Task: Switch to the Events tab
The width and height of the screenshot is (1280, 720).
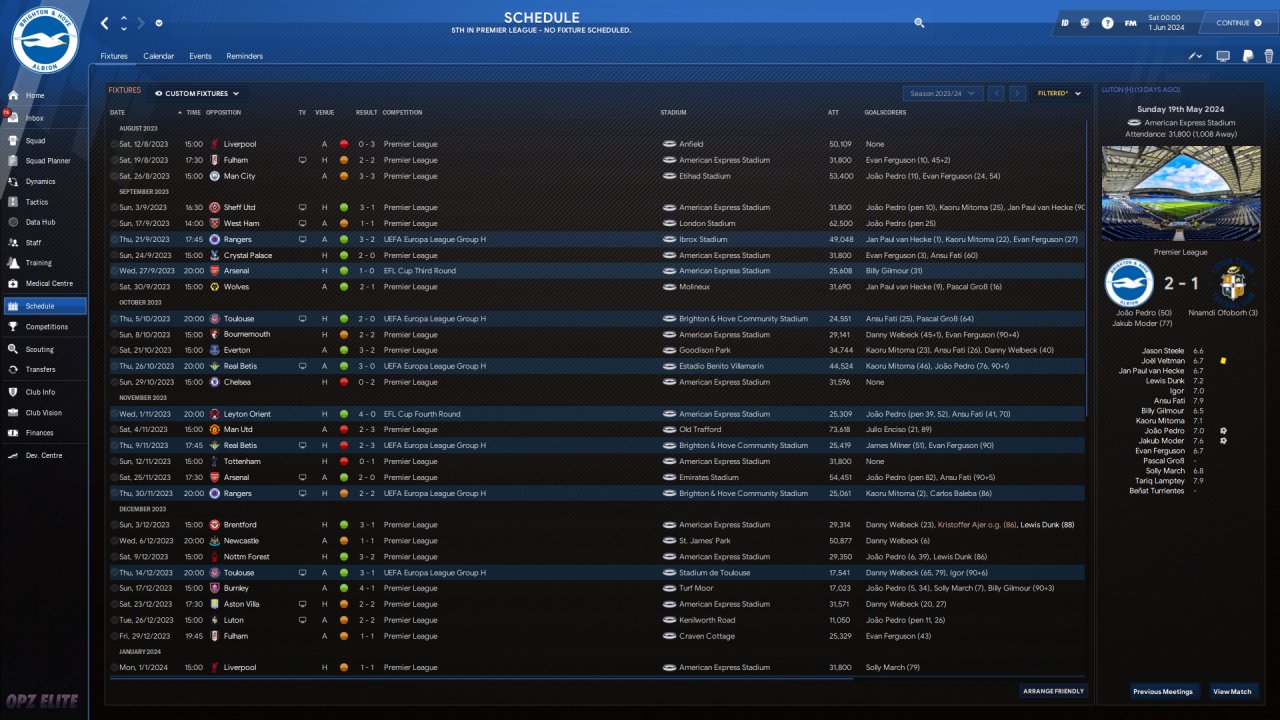Action: pyautogui.click(x=200, y=56)
